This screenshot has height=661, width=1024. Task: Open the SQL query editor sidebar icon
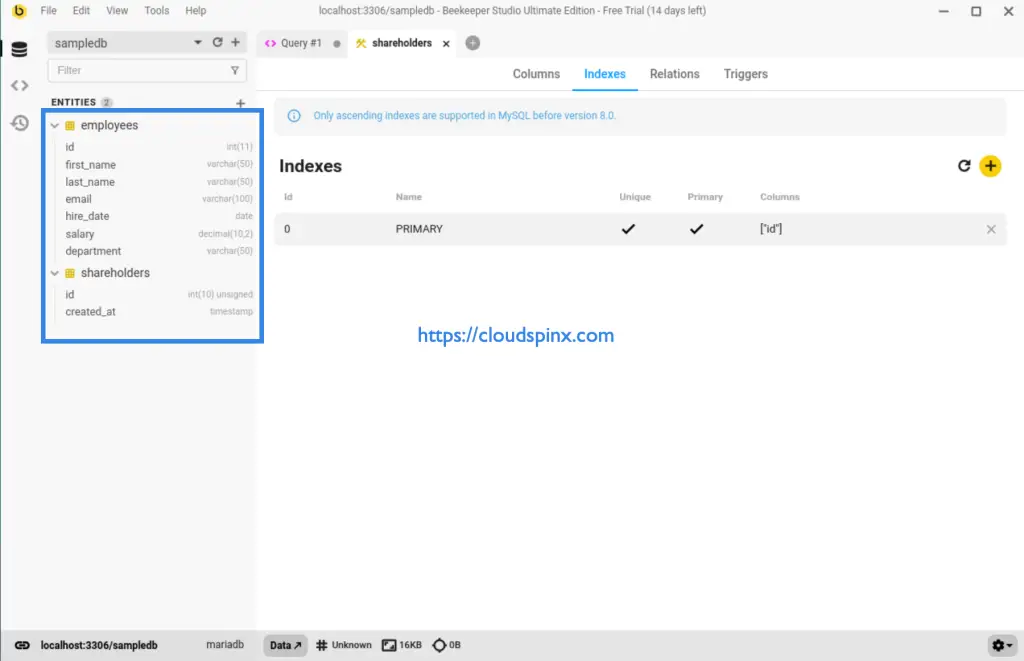point(20,85)
